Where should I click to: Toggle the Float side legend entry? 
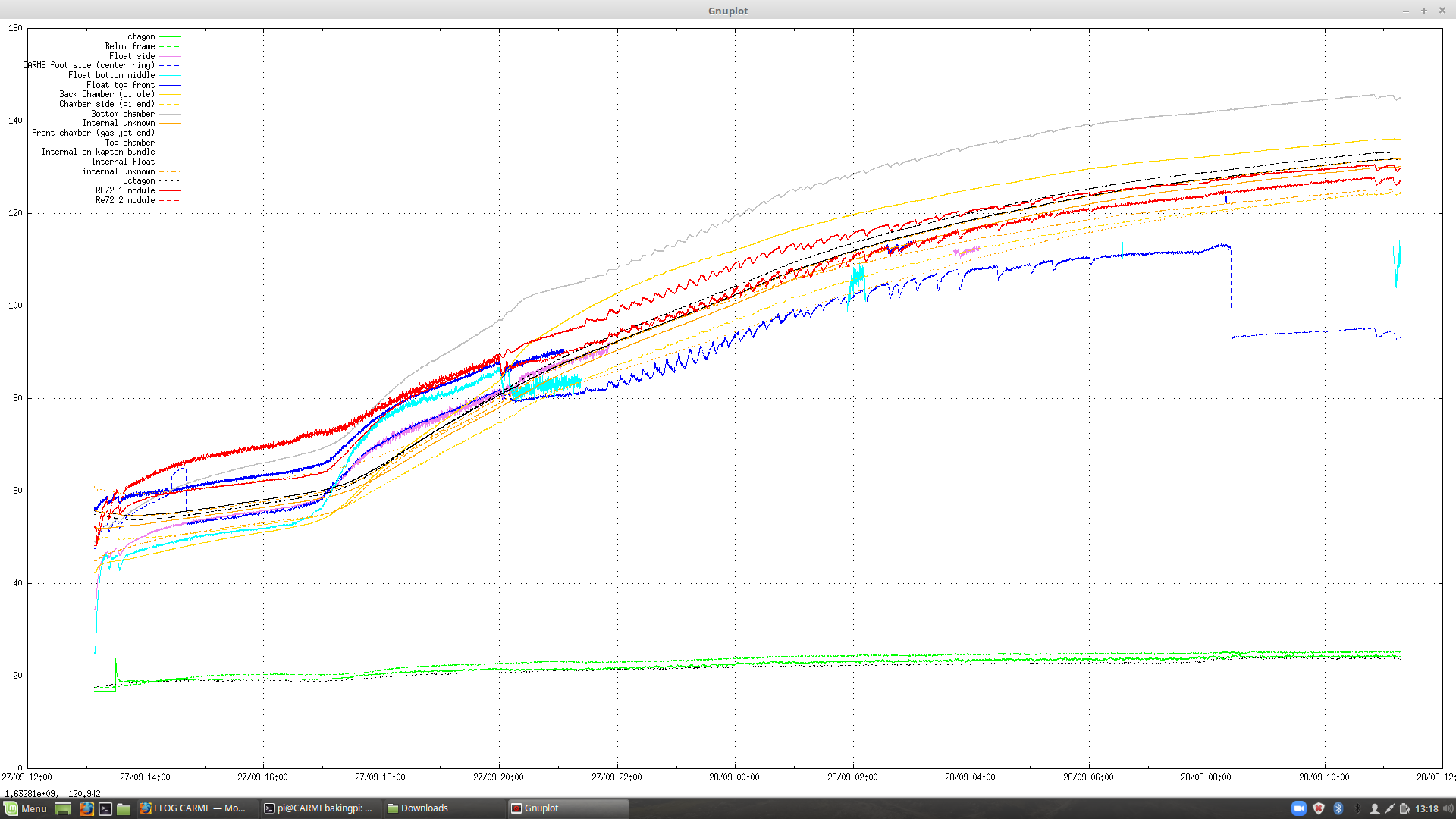[132, 56]
